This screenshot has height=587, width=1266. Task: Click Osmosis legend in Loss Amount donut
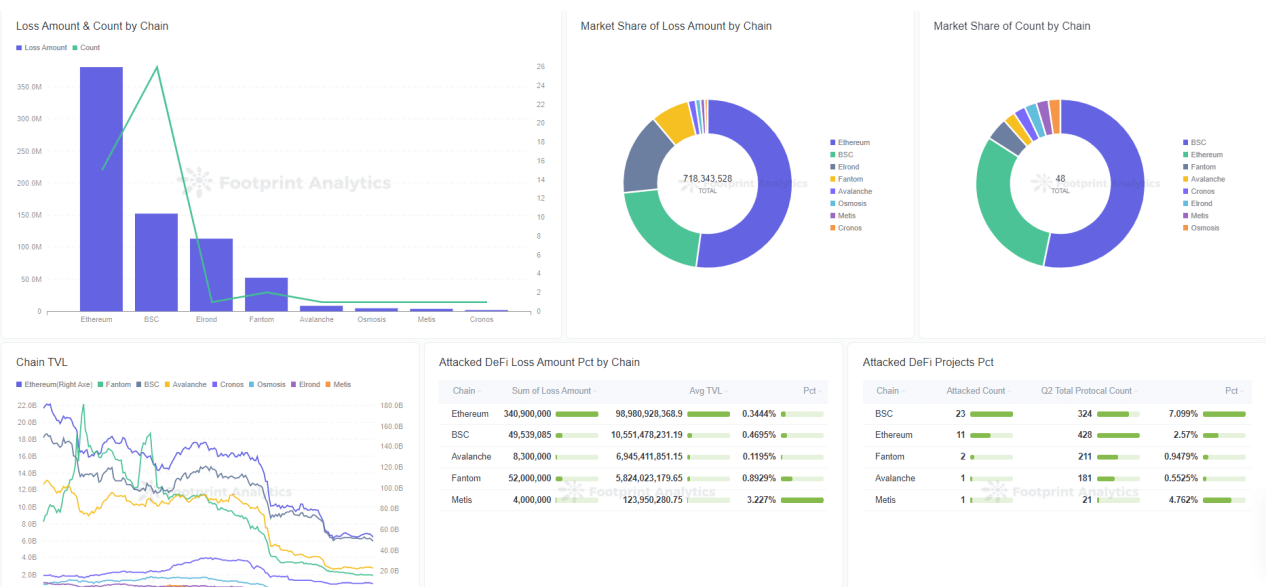(853, 204)
